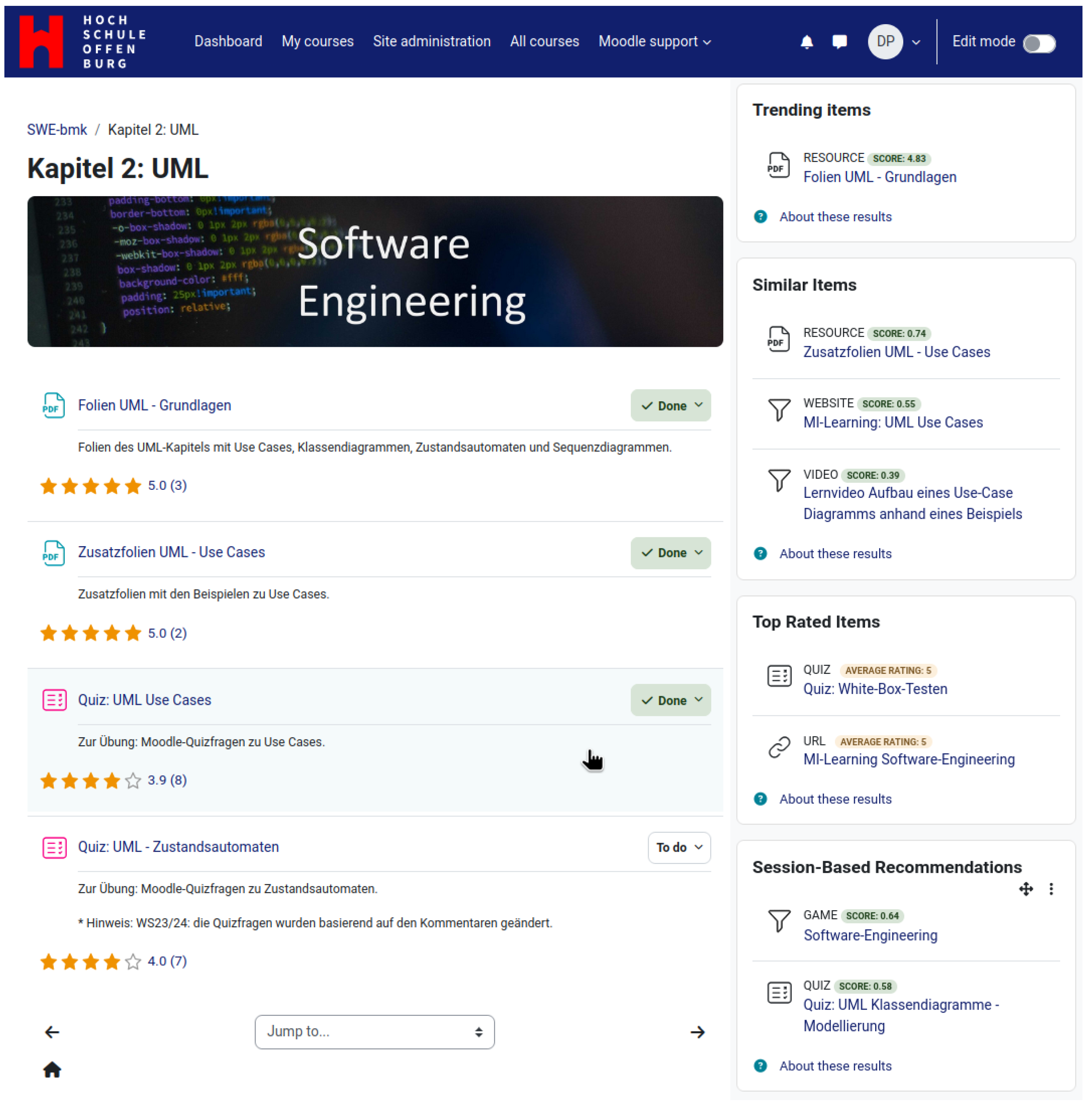Mark Quiz: UML - Zustandsautomaten via To do

[x=679, y=847]
